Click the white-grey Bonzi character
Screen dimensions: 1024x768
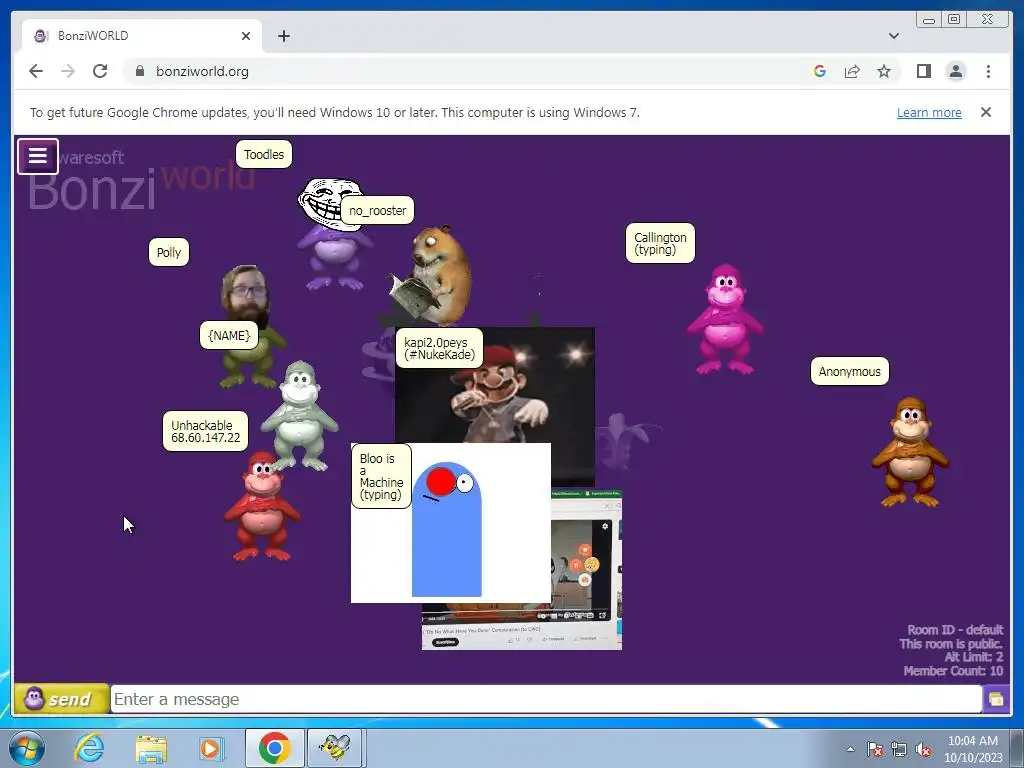coord(299,416)
